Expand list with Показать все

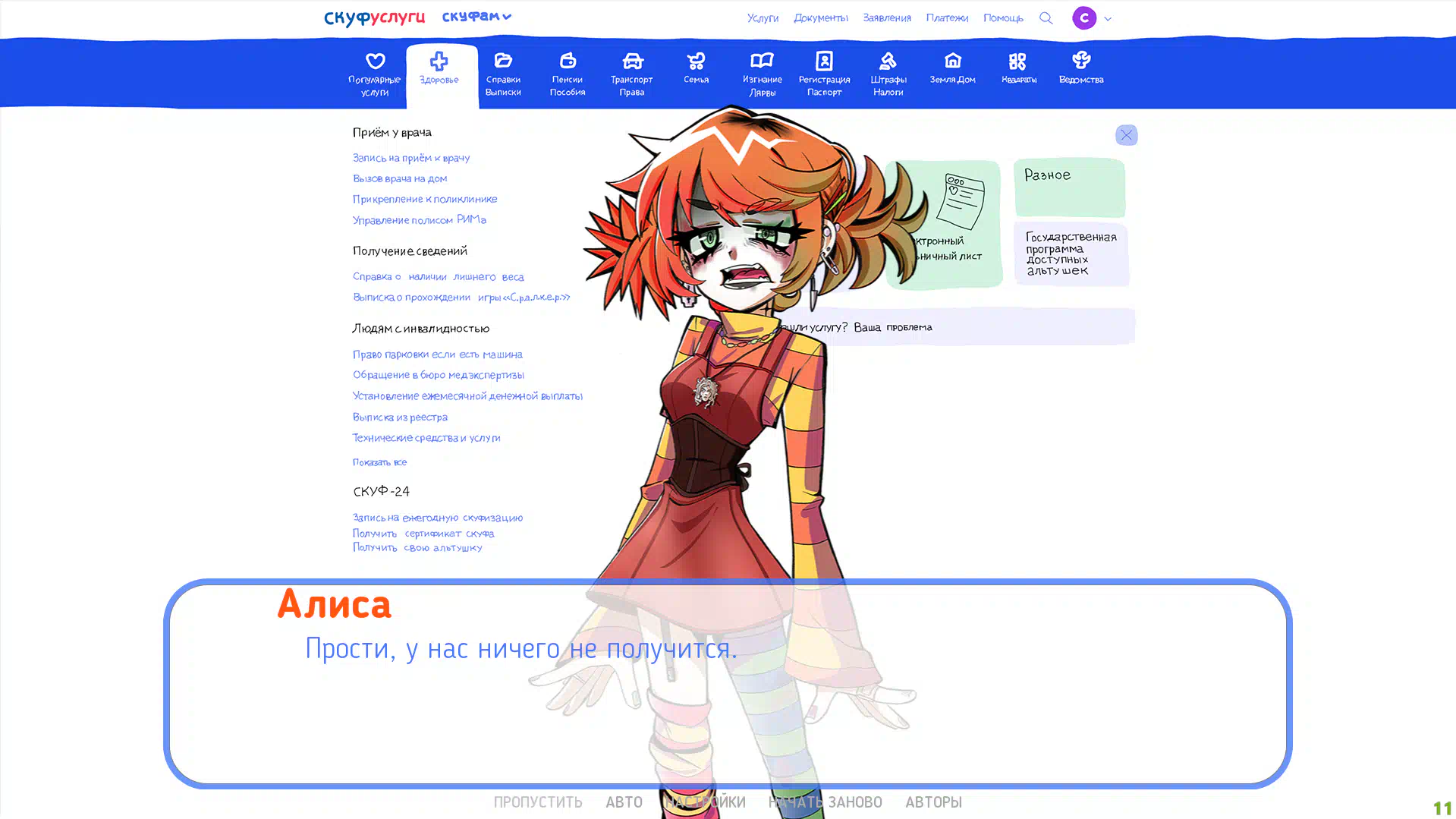tap(379, 462)
